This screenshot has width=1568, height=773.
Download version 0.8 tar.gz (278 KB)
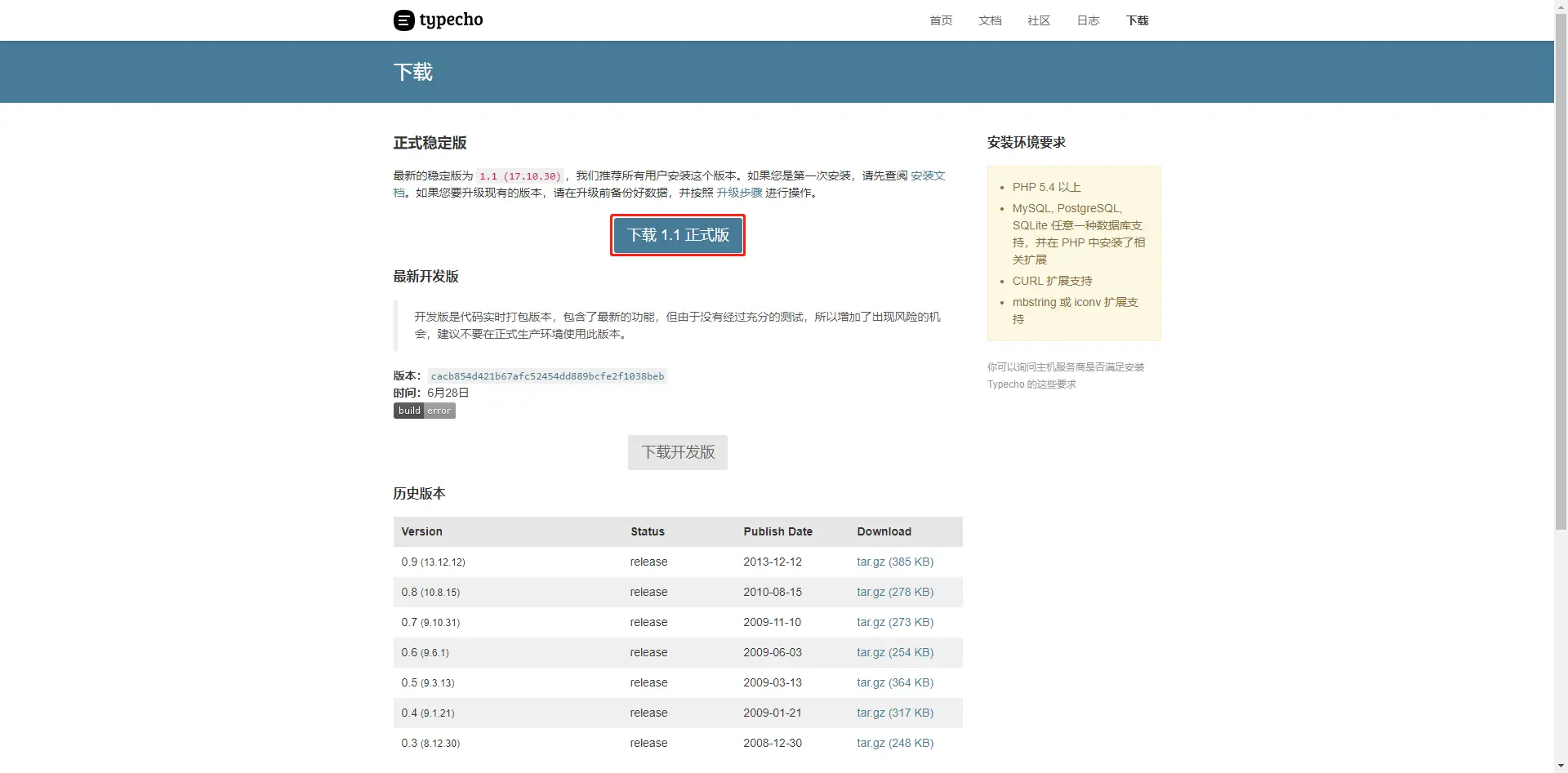[895, 592]
